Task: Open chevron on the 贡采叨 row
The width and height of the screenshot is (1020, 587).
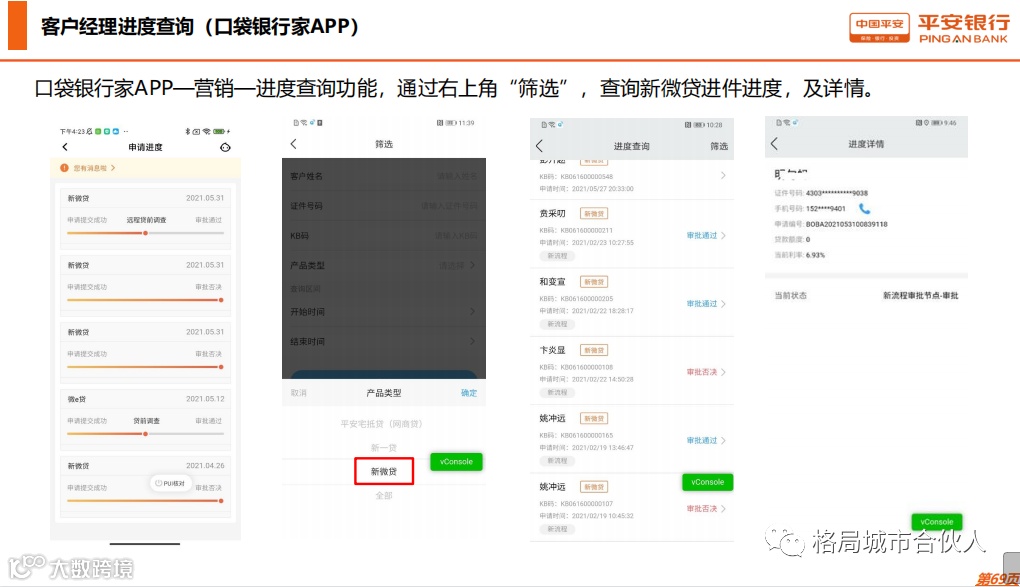Action: (723, 236)
